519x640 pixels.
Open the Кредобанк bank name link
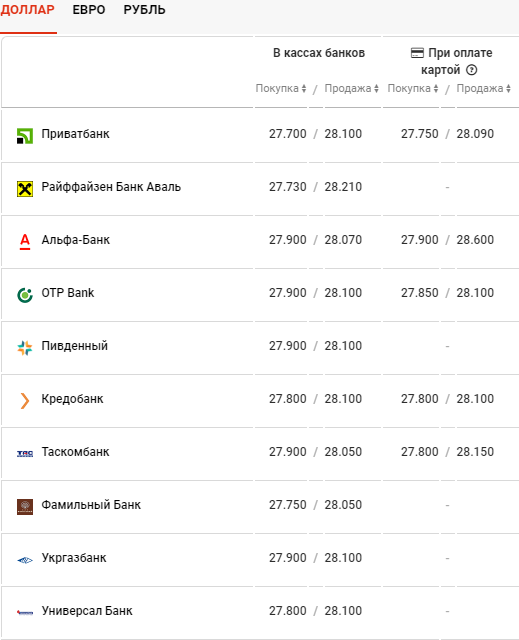coord(72,399)
